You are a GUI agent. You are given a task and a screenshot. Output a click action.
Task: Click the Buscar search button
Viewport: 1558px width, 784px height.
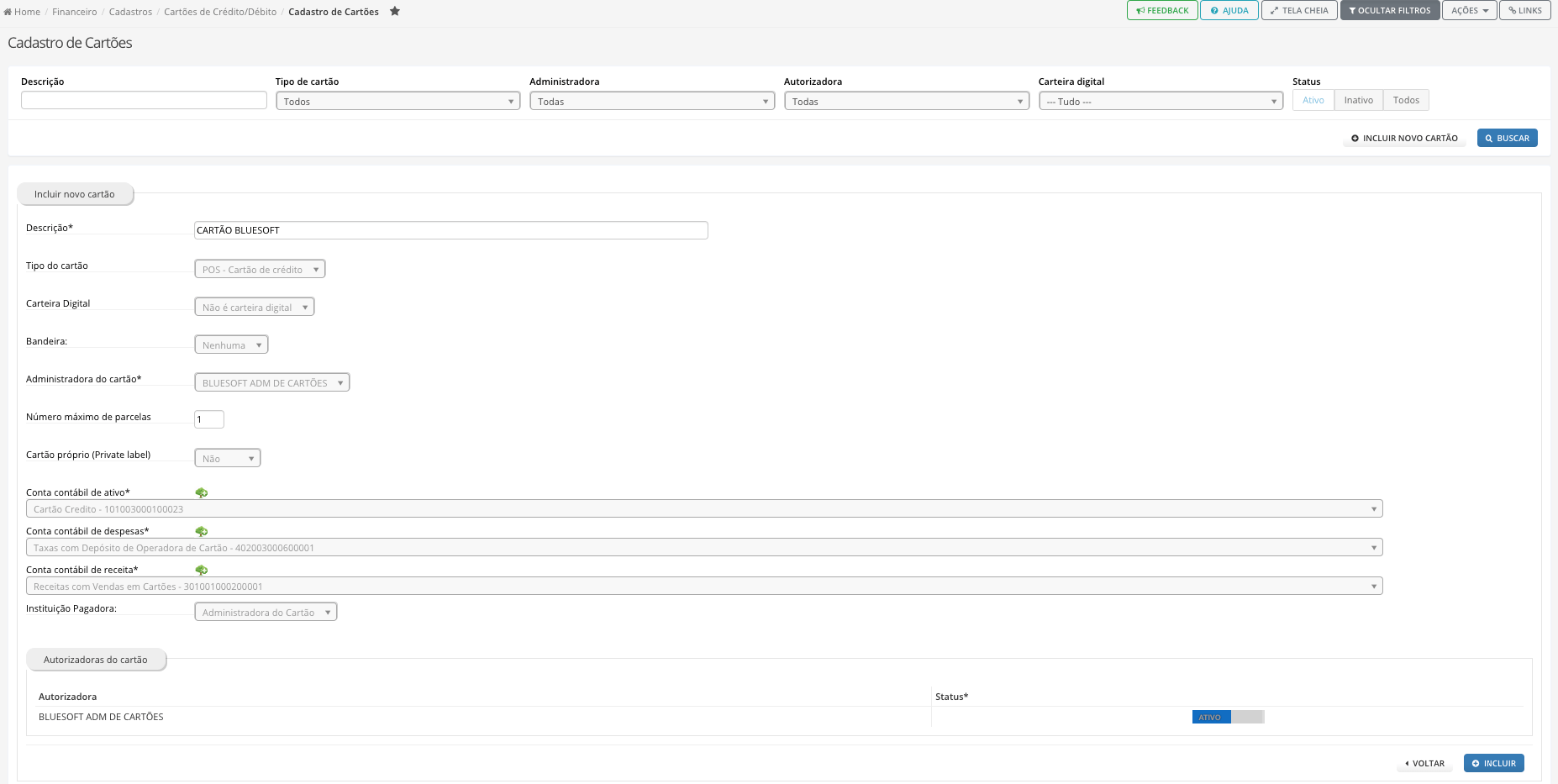click(x=1507, y=138)
